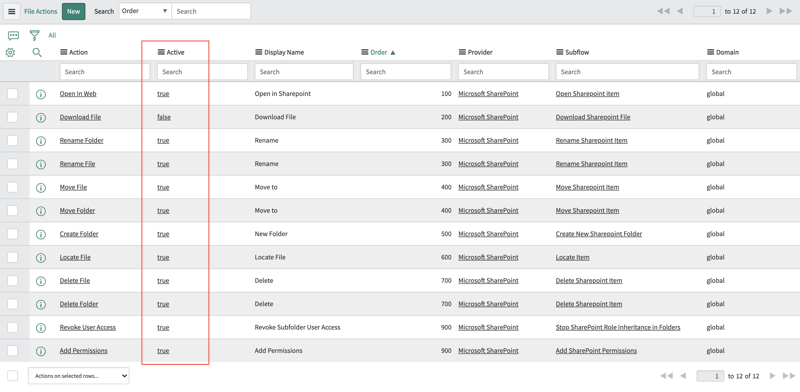Screen dimensions: 800x392
Task: Preview the Move Folder record info icon
Action: [41, 211]
